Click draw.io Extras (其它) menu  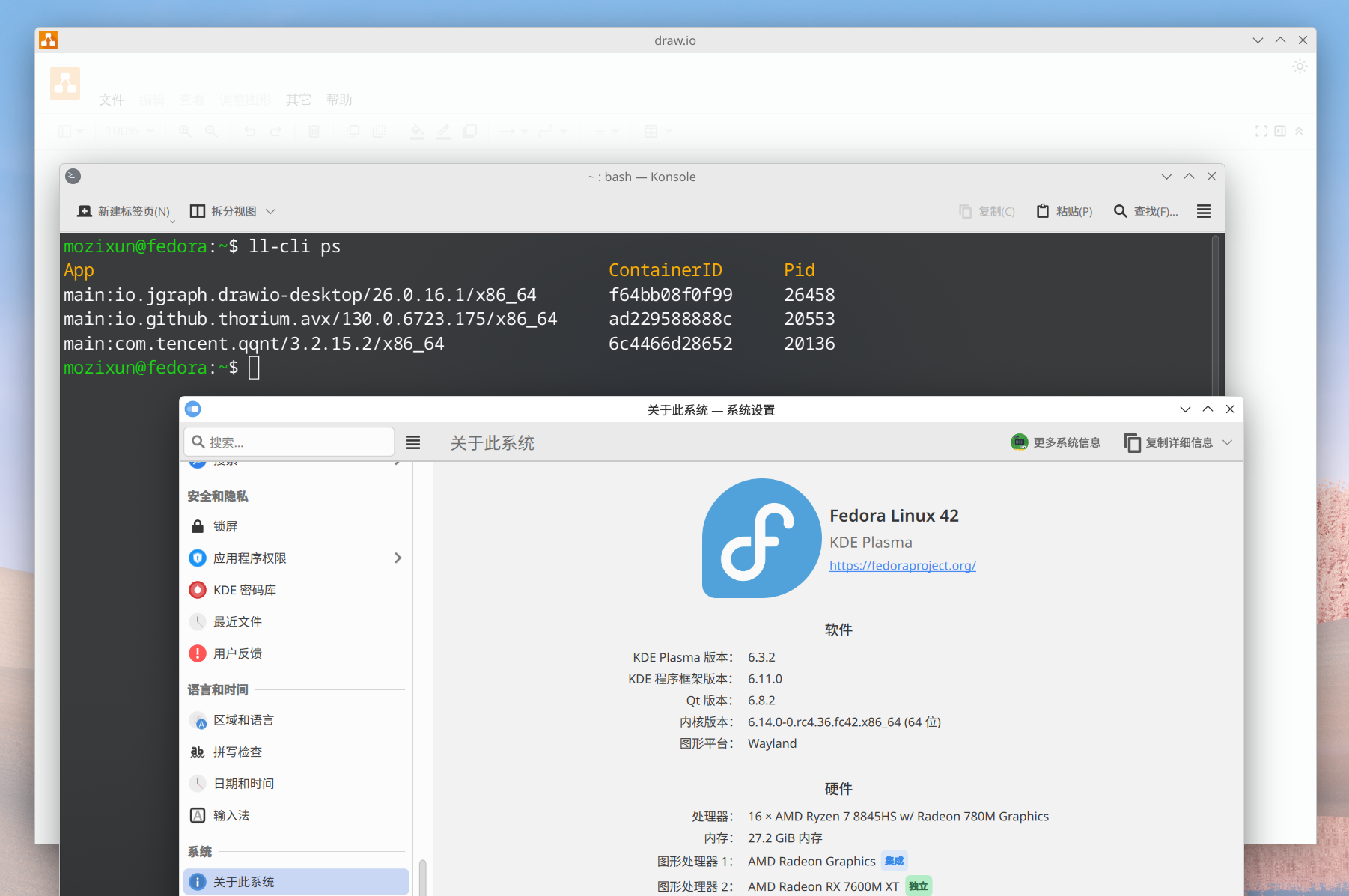(x=298, y=100)
